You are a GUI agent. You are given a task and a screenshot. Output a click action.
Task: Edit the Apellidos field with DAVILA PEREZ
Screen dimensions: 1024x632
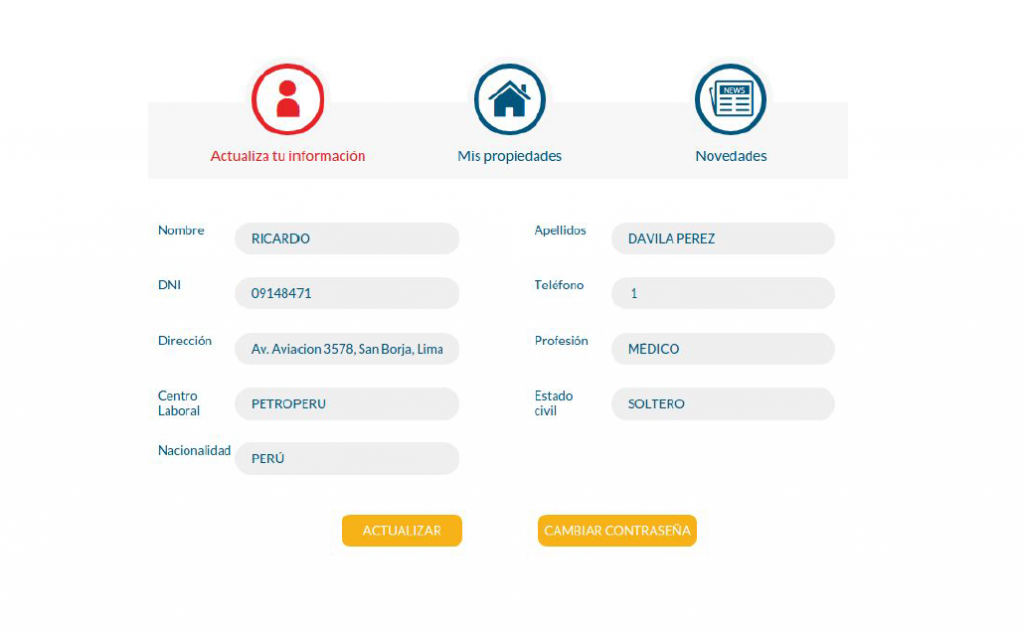click(723, 238)
